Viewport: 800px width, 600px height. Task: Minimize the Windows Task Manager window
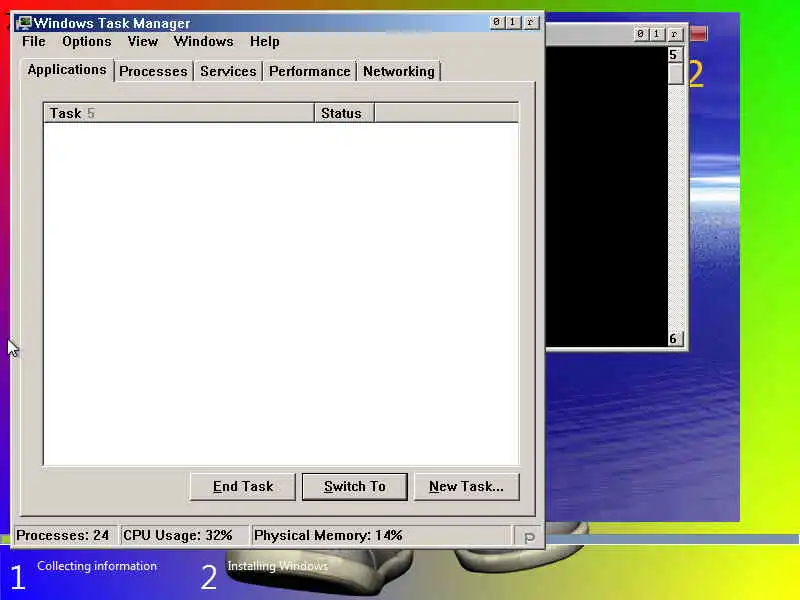coord(496,22)
